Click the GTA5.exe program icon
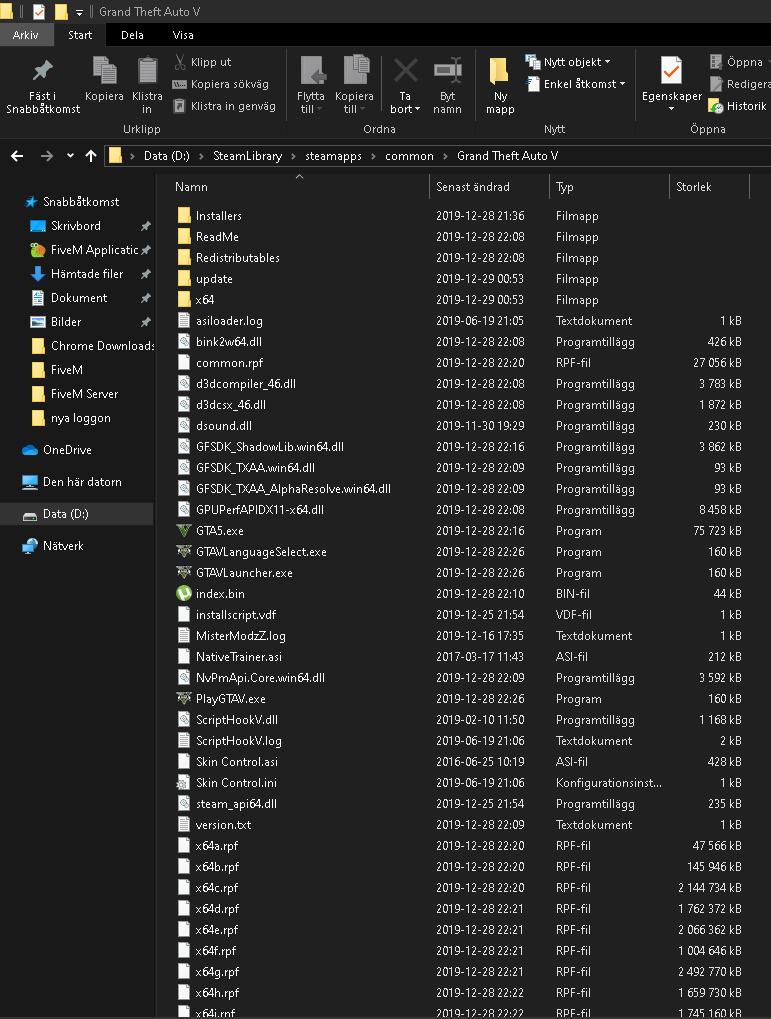Image resolution: width=771 pixels, height=1019 pixels. 184,530
